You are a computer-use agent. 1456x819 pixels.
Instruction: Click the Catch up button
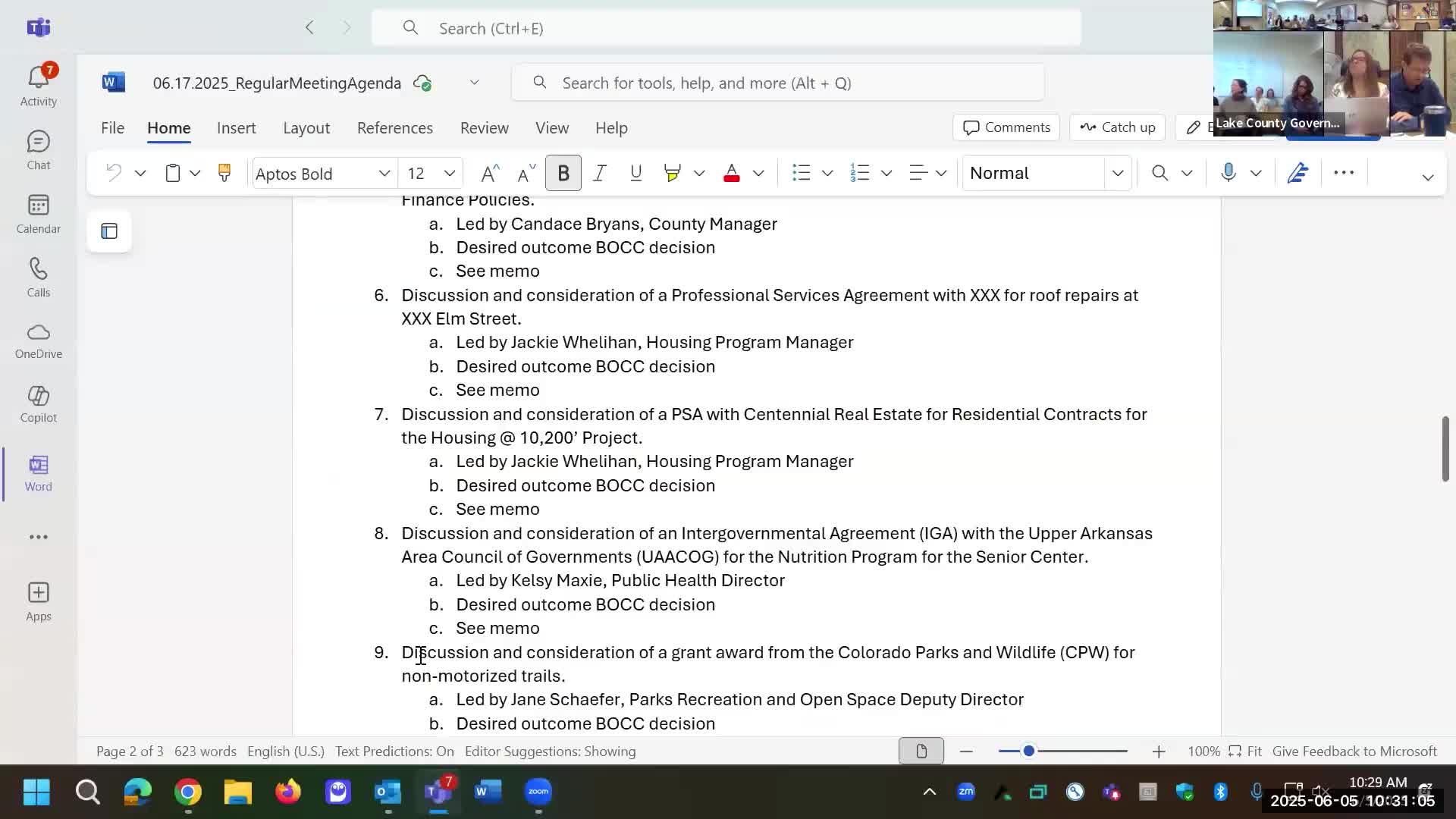tap(1117, 127)
